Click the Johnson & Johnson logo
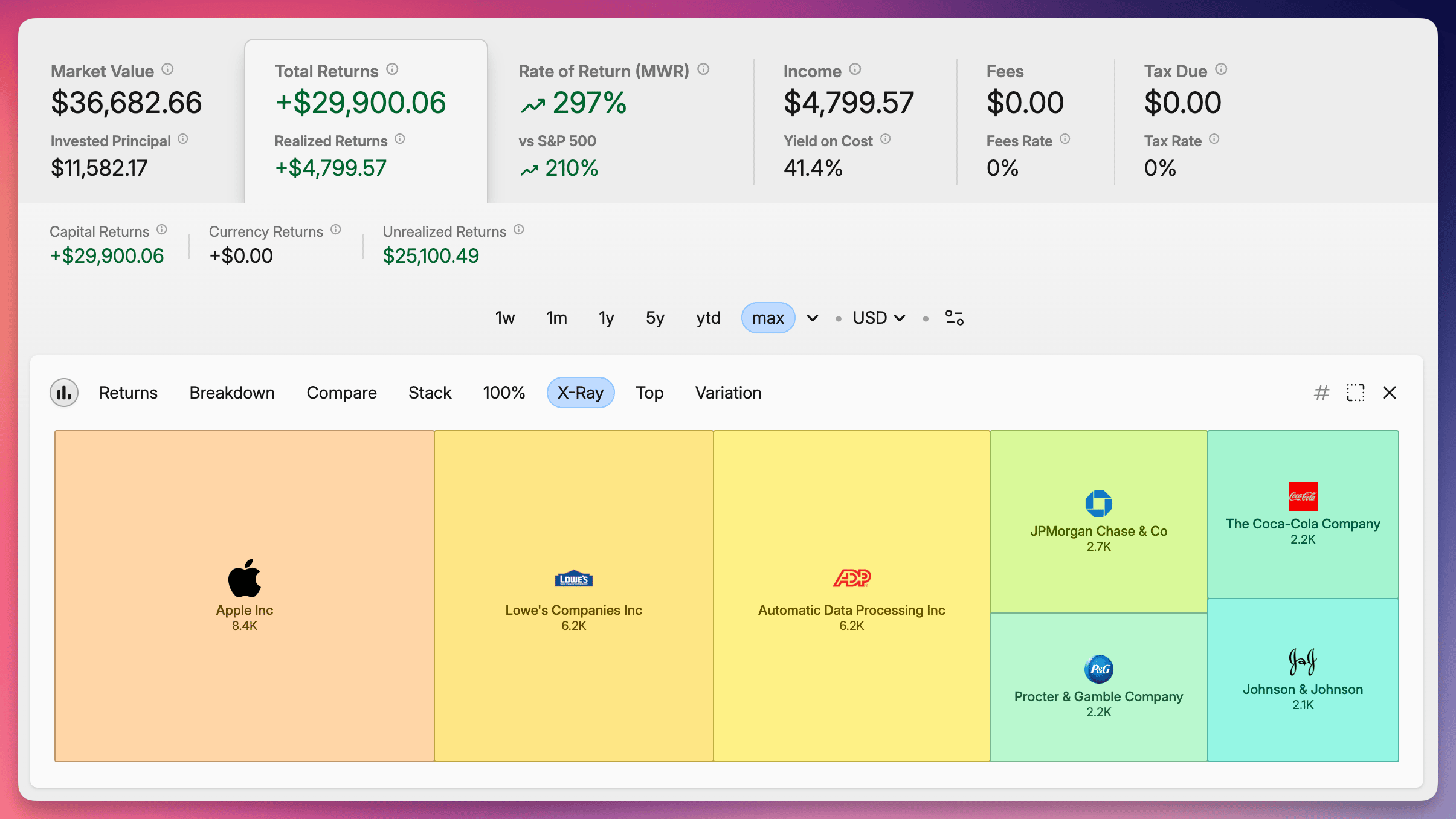 (1303, 662)
